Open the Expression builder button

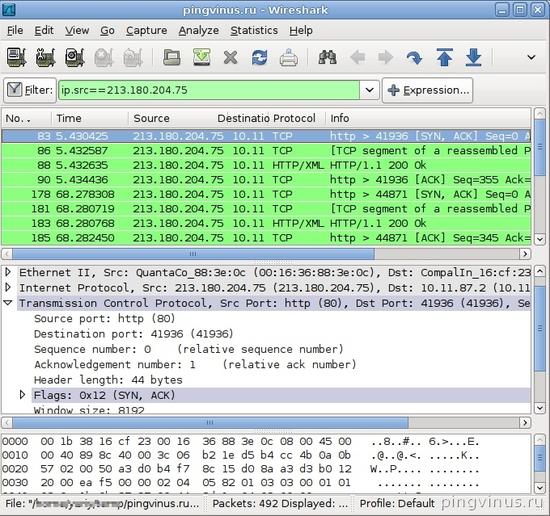point(427,90)
